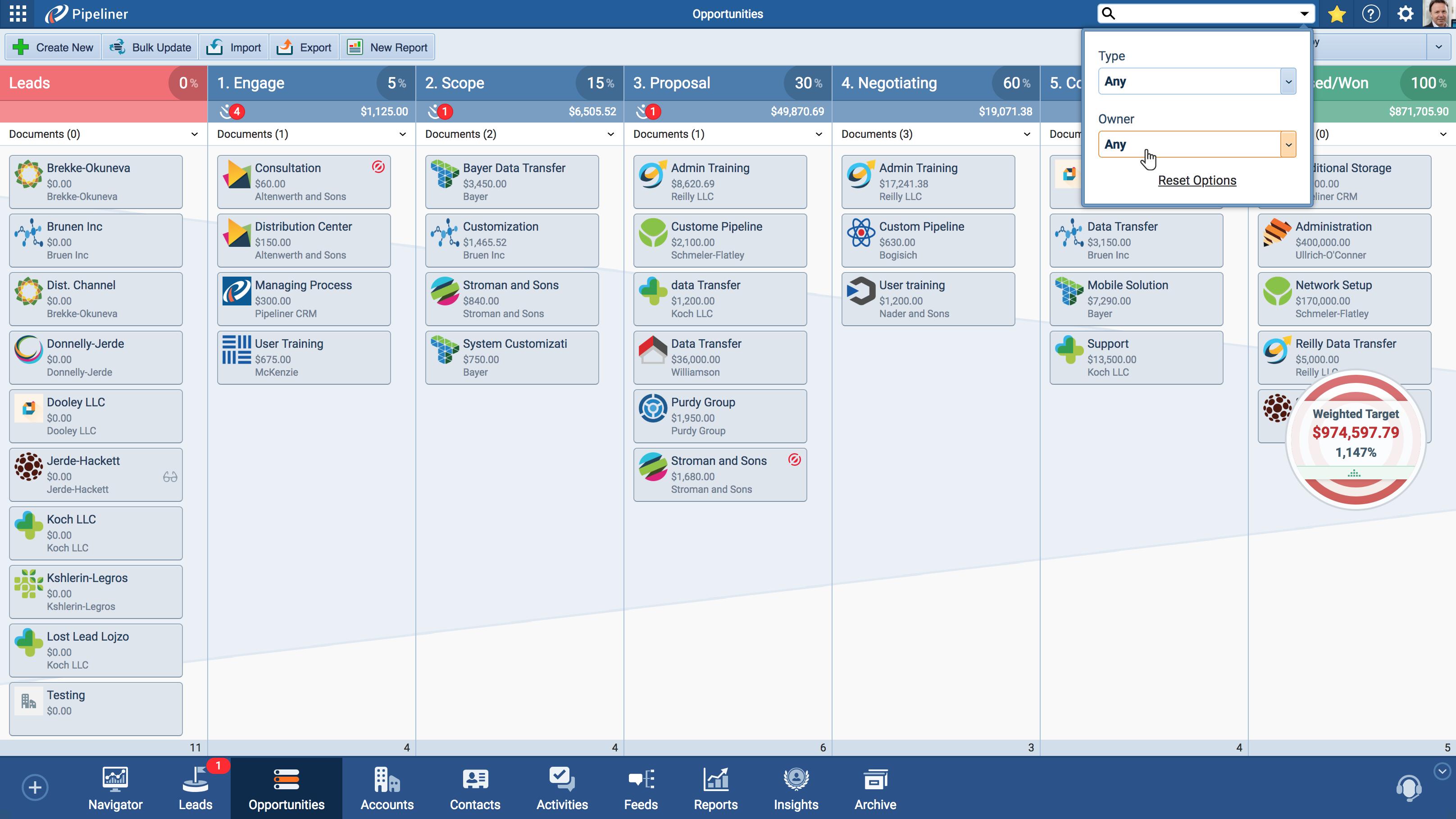
Task: Expand the Type dropdown set to Any
Action: [x=1288, y=82]
